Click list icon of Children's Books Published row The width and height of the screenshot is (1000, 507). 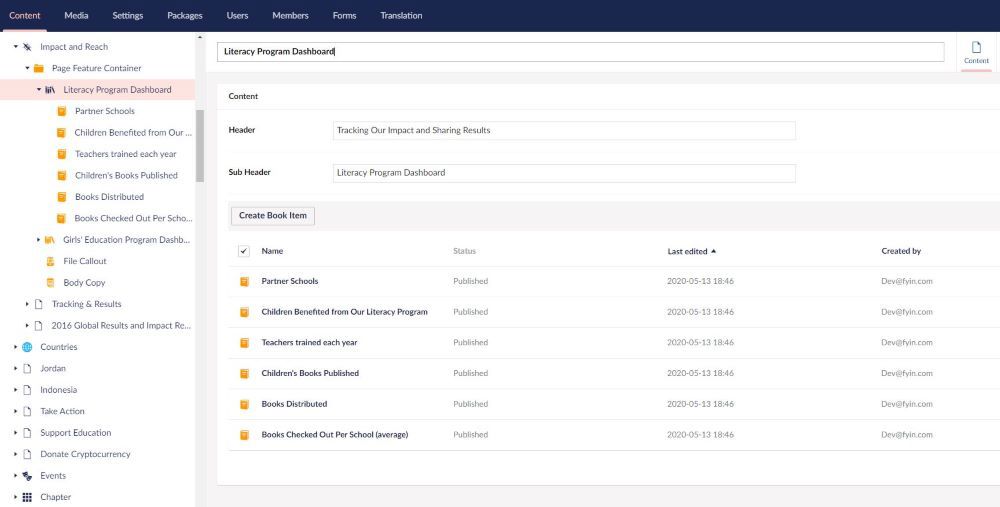tap(244, 373)
